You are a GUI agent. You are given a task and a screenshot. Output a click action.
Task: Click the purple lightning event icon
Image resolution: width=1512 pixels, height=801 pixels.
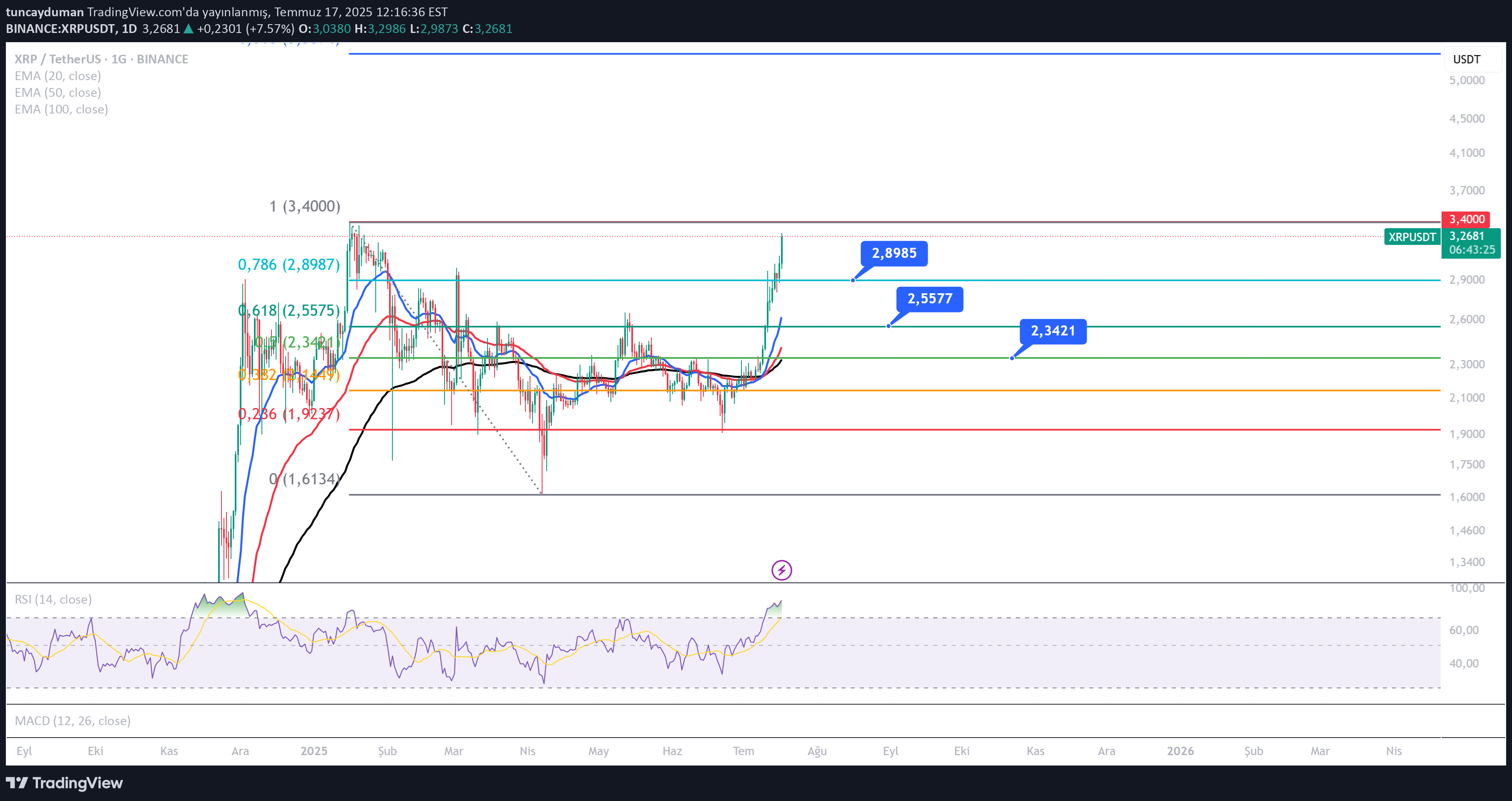781,569
